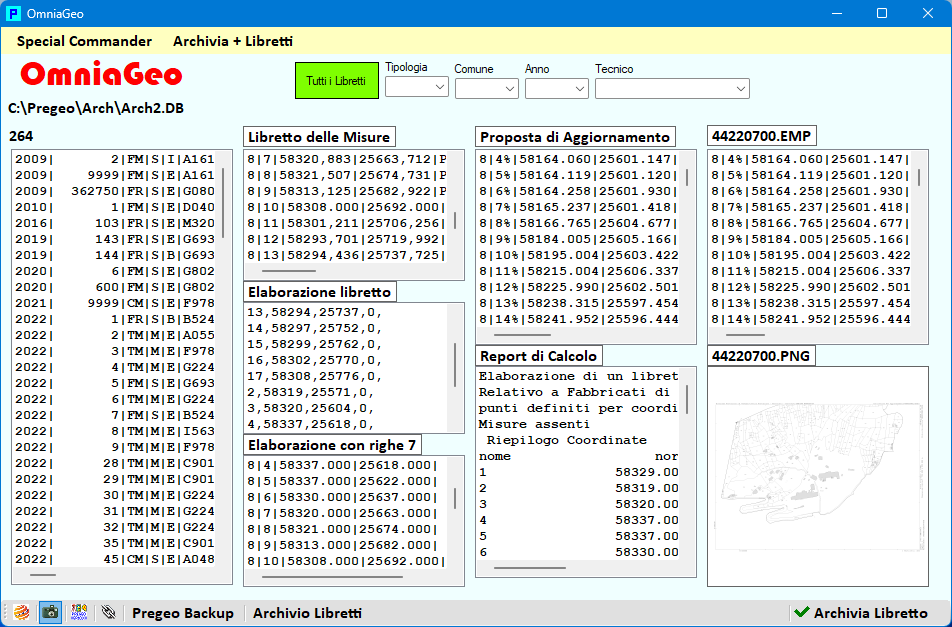The height and width of the screenshot is (627, 952).
Task: Click line 17,58308,25776,0, in Elaborazione libretto
Action: tap(314, 376)
